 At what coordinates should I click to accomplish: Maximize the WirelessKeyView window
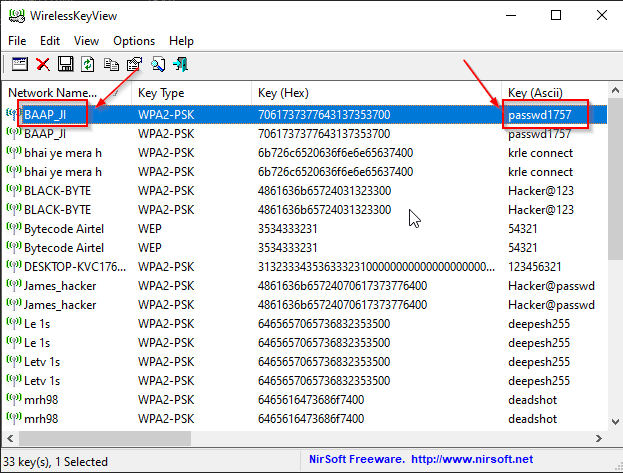(x=556, y=16)
